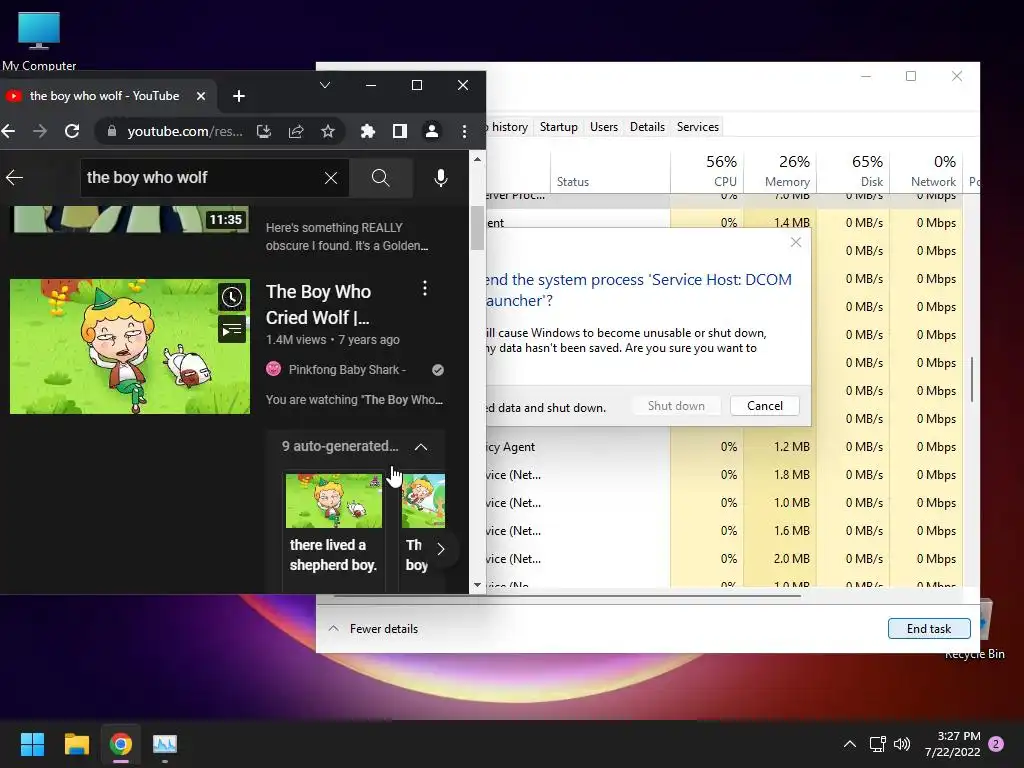Open Pinkfong Baby Shark channel link

(347, 370)
